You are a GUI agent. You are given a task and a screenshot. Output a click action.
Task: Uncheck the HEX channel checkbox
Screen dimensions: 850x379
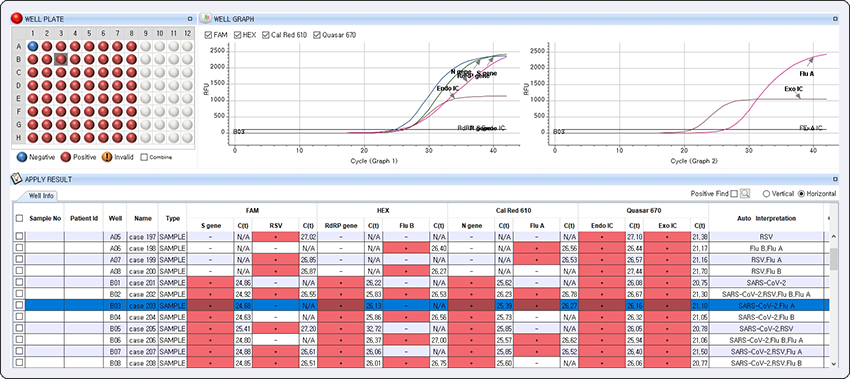237,35
